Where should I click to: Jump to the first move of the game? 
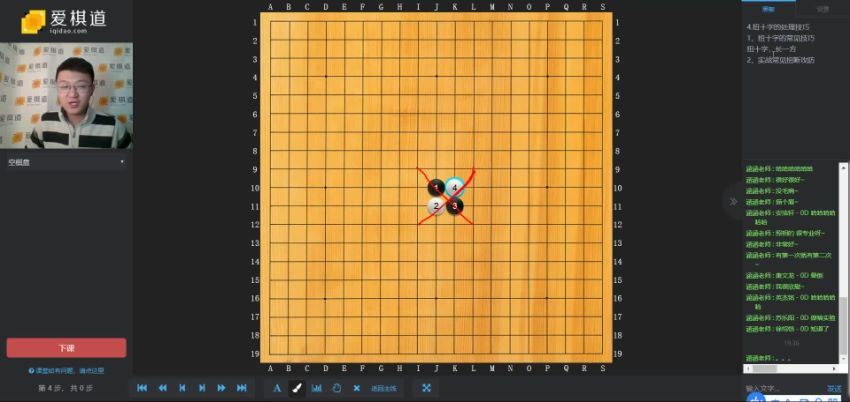click(142, 388)
